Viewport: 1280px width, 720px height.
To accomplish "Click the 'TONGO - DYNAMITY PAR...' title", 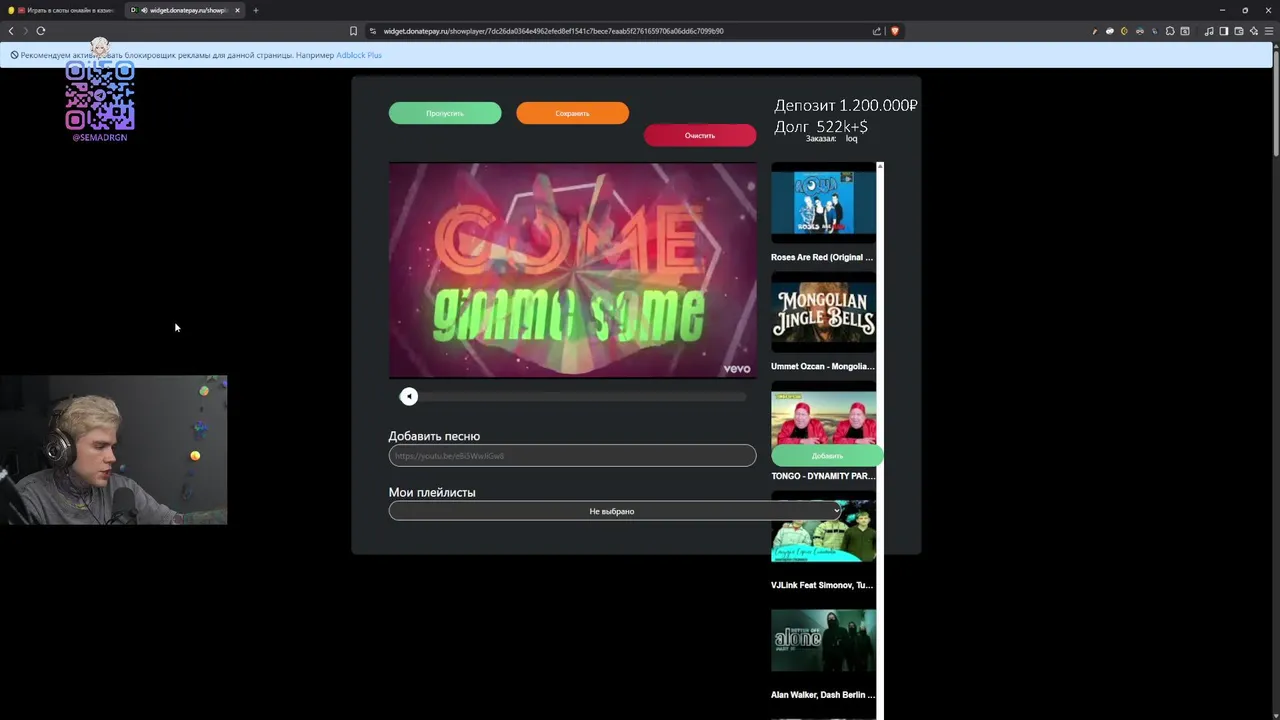I will coord(823,476).
